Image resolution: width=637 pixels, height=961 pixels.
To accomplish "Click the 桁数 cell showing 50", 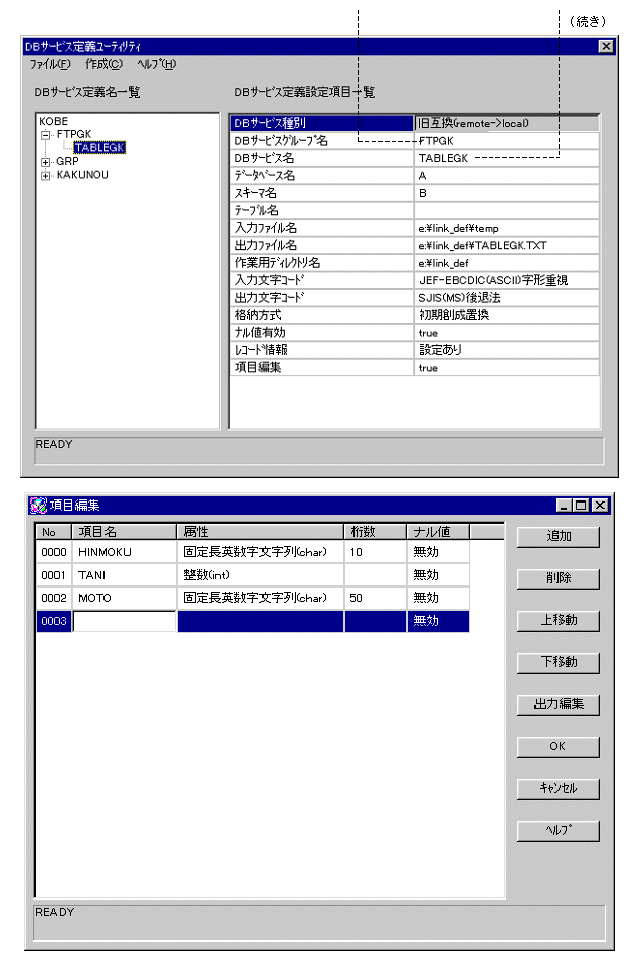I will point(375,598).
